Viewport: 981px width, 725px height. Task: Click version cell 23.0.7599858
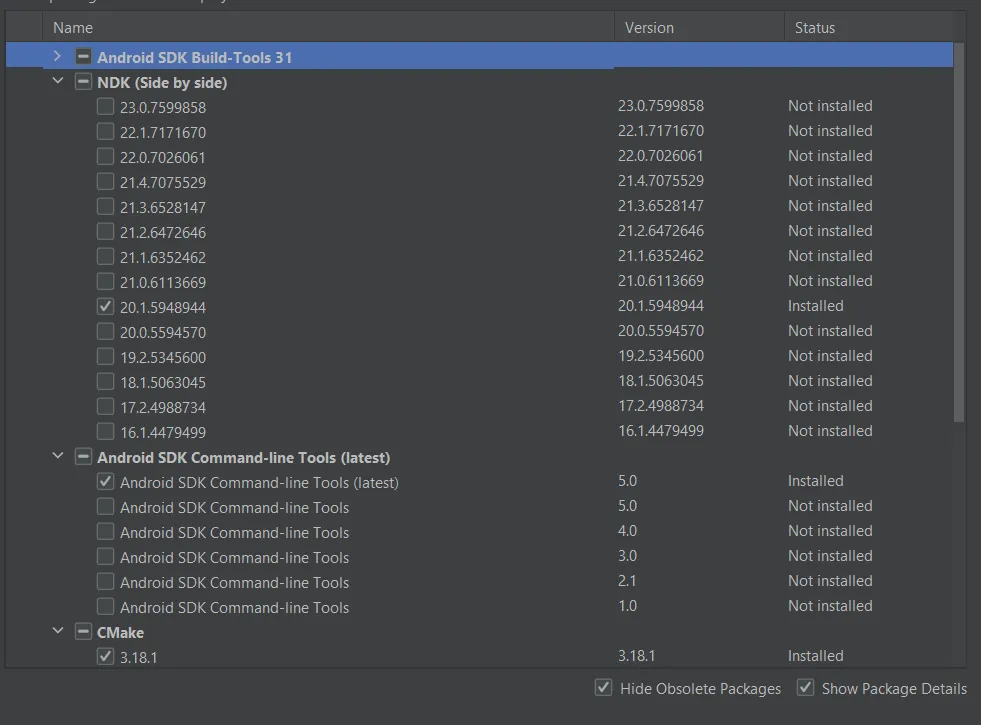(x=661, y=106)
